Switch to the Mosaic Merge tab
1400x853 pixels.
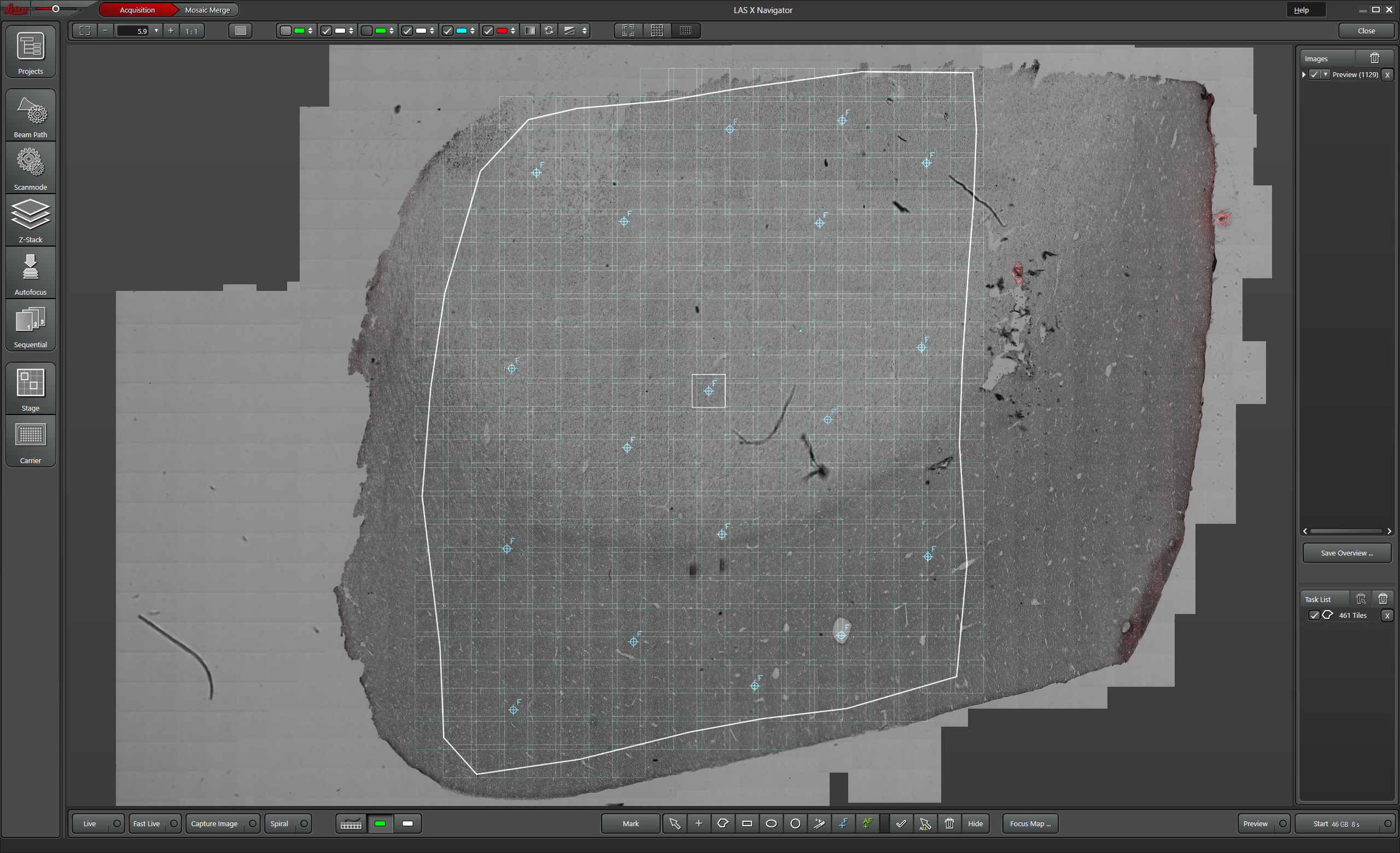(x=207, y=10)
